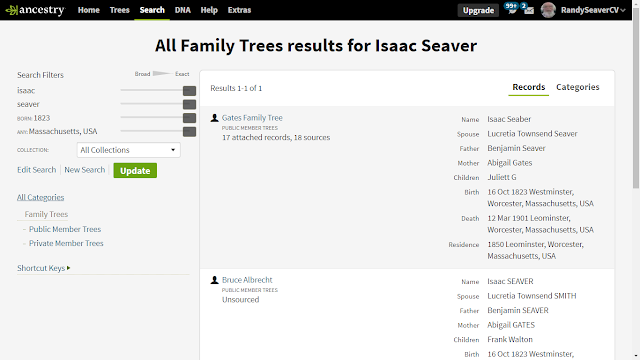The image size is (640, 360).
Task: Open the Bruce Albrecht tree result
Action: (x=247, y=280)
